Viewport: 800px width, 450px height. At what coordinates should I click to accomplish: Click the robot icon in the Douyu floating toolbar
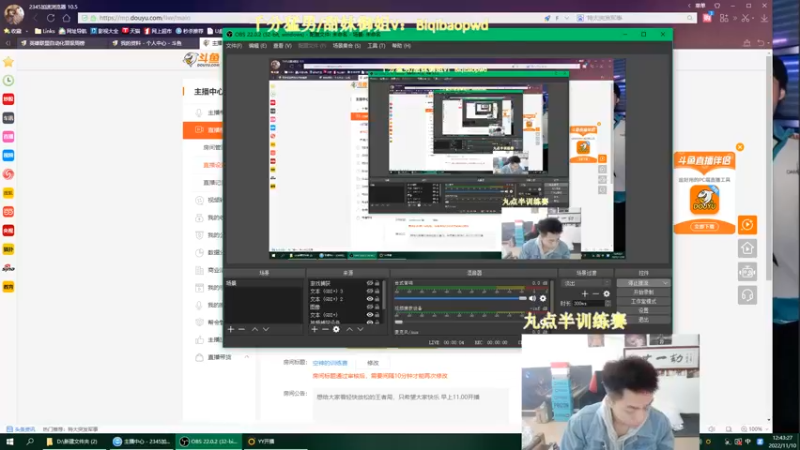747,272
